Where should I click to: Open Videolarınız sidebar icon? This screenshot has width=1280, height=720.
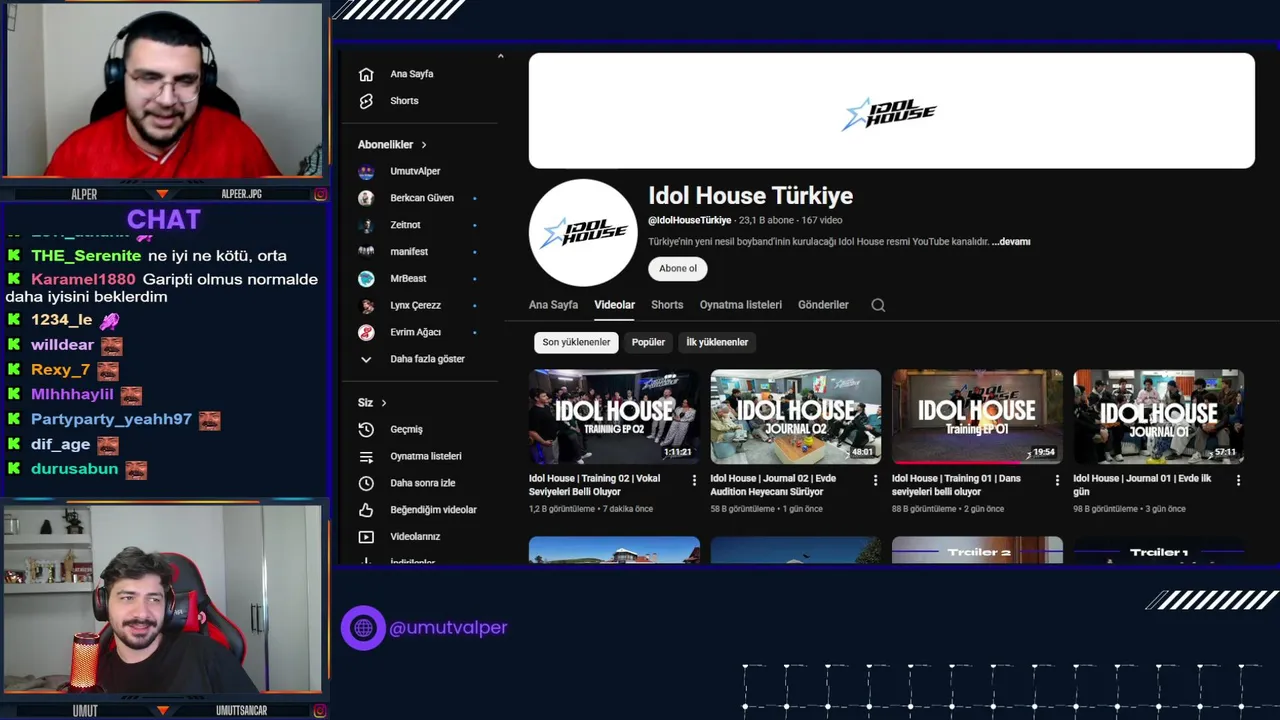click(x=366, y=536)
